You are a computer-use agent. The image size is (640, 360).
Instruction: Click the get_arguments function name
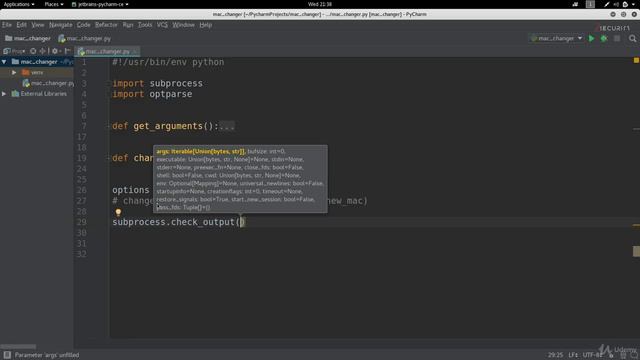(x=168, y=126)
